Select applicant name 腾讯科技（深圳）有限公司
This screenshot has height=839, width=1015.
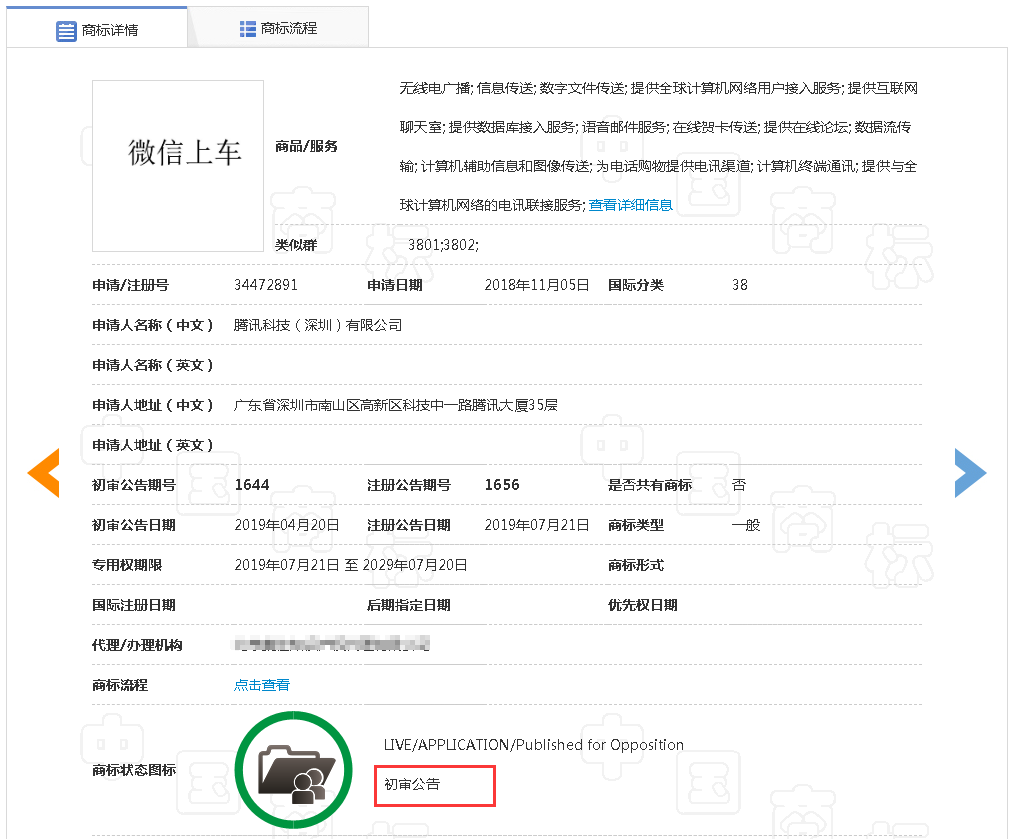(x=317, y=325)
